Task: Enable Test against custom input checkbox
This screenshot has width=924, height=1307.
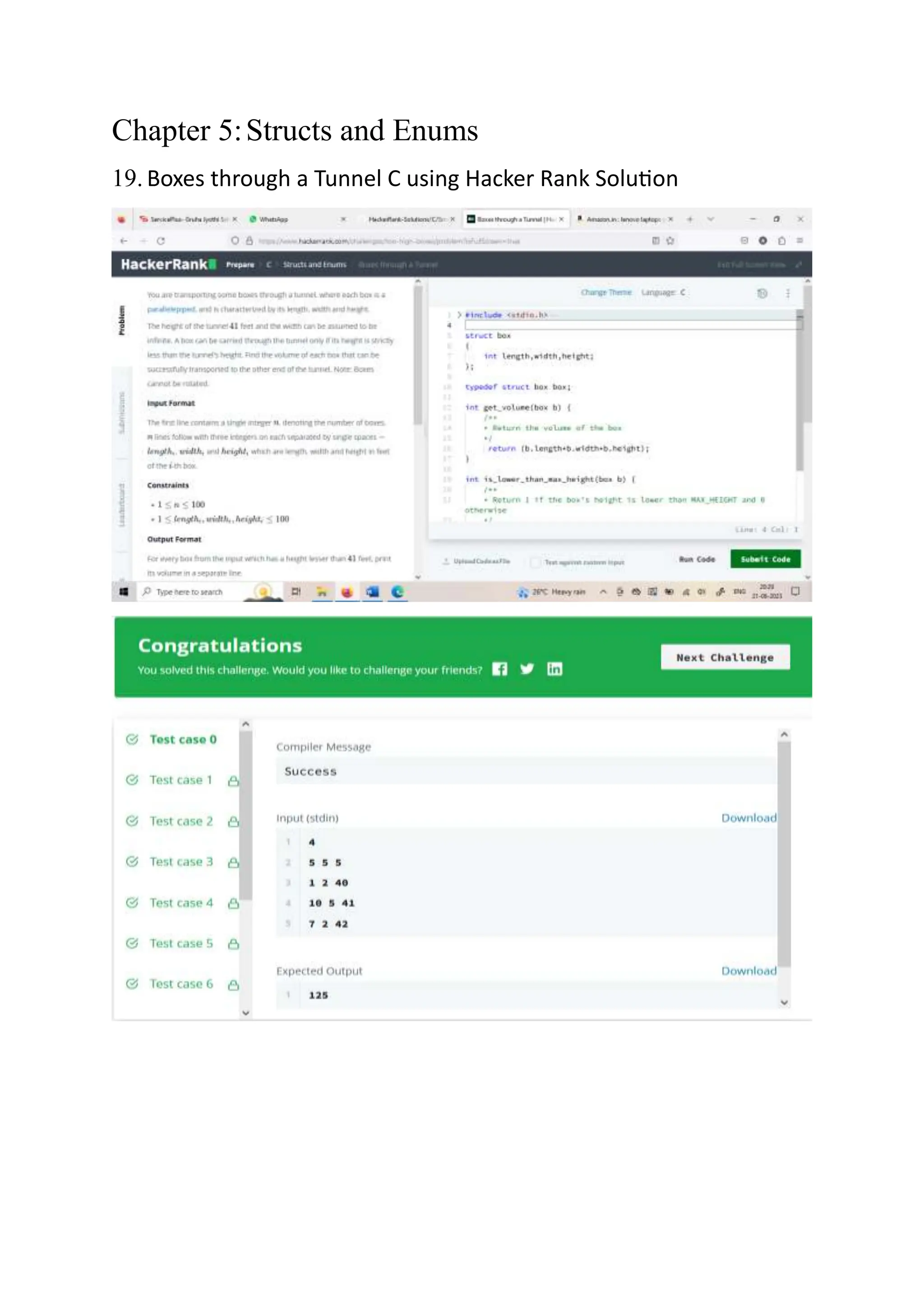Action: 535,562
